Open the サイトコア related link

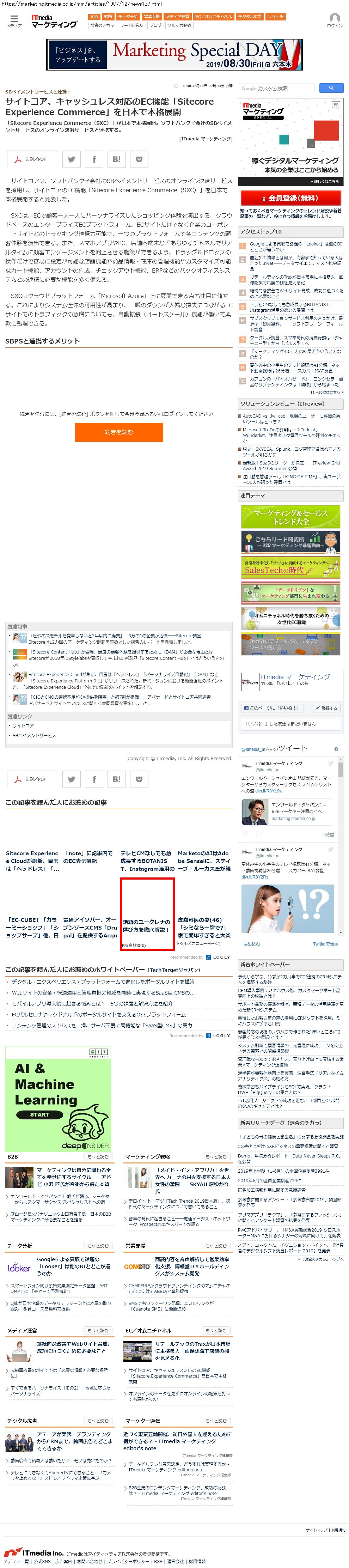(x=23, y=725)
